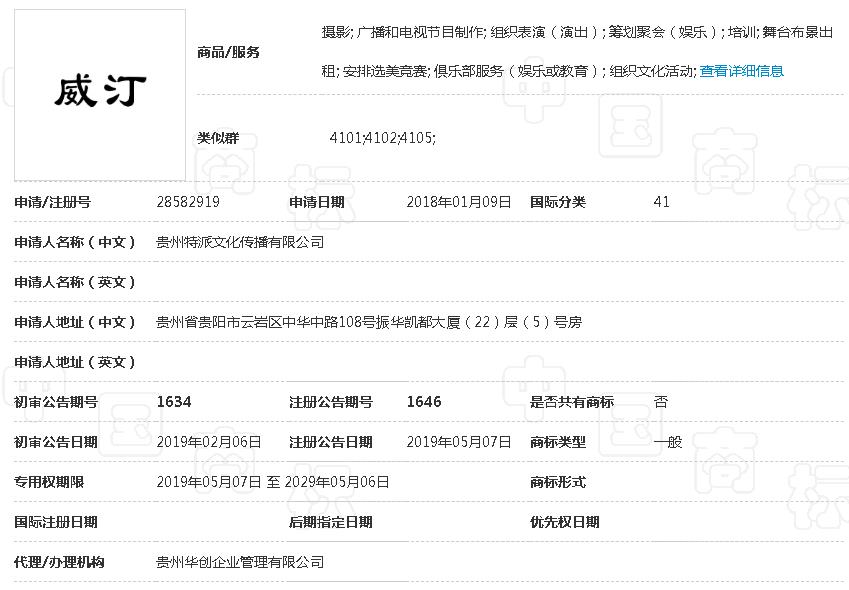The image size is (849, 590).
Task: Click the international class value 41
Action: click(x=662, y=202)
